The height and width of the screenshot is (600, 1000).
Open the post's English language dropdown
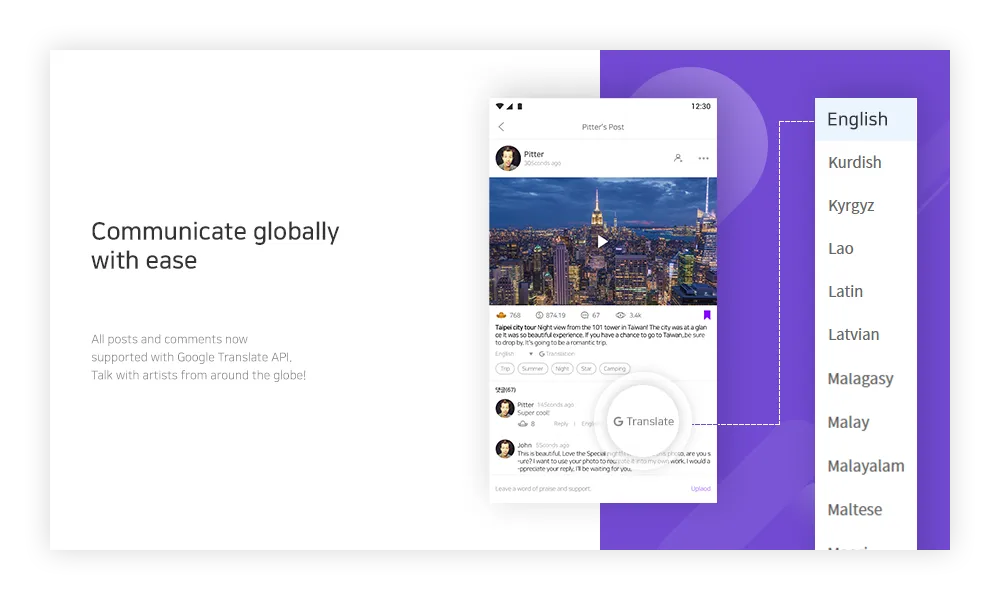pyautogui.click(x=513, y=354)
